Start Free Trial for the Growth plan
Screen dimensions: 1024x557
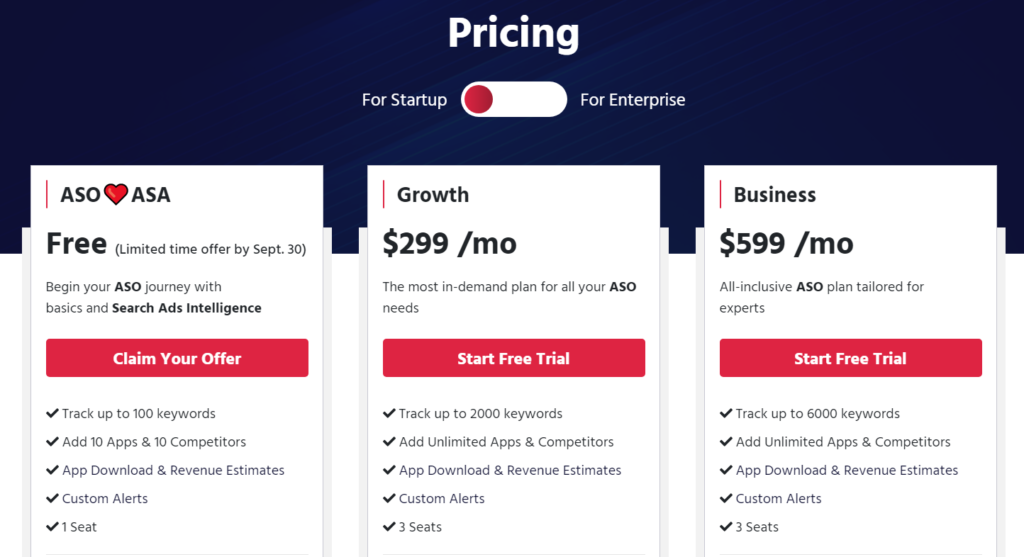pos(514,358)
